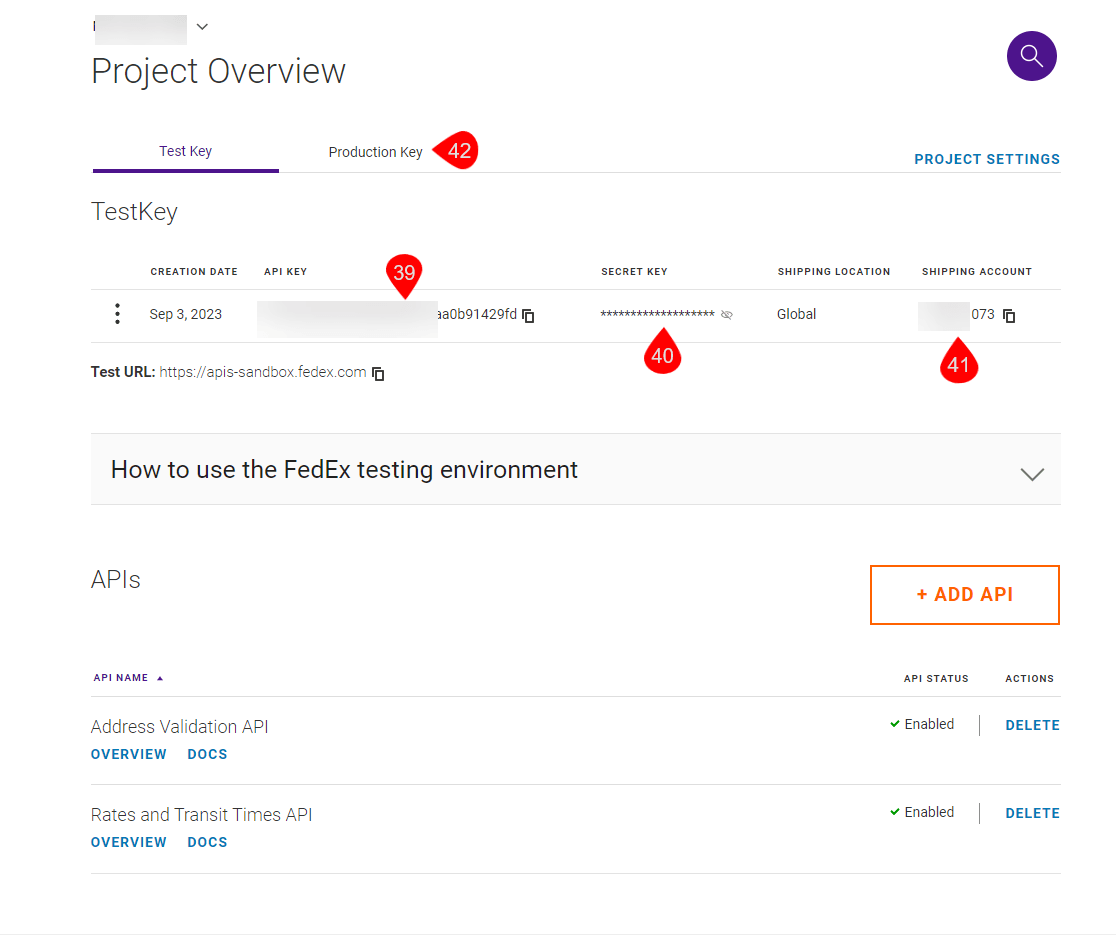The width and height of the screenshot is (1116, 935).
Task: Reveal the hidden secret key
Action: tap(727, 315)
